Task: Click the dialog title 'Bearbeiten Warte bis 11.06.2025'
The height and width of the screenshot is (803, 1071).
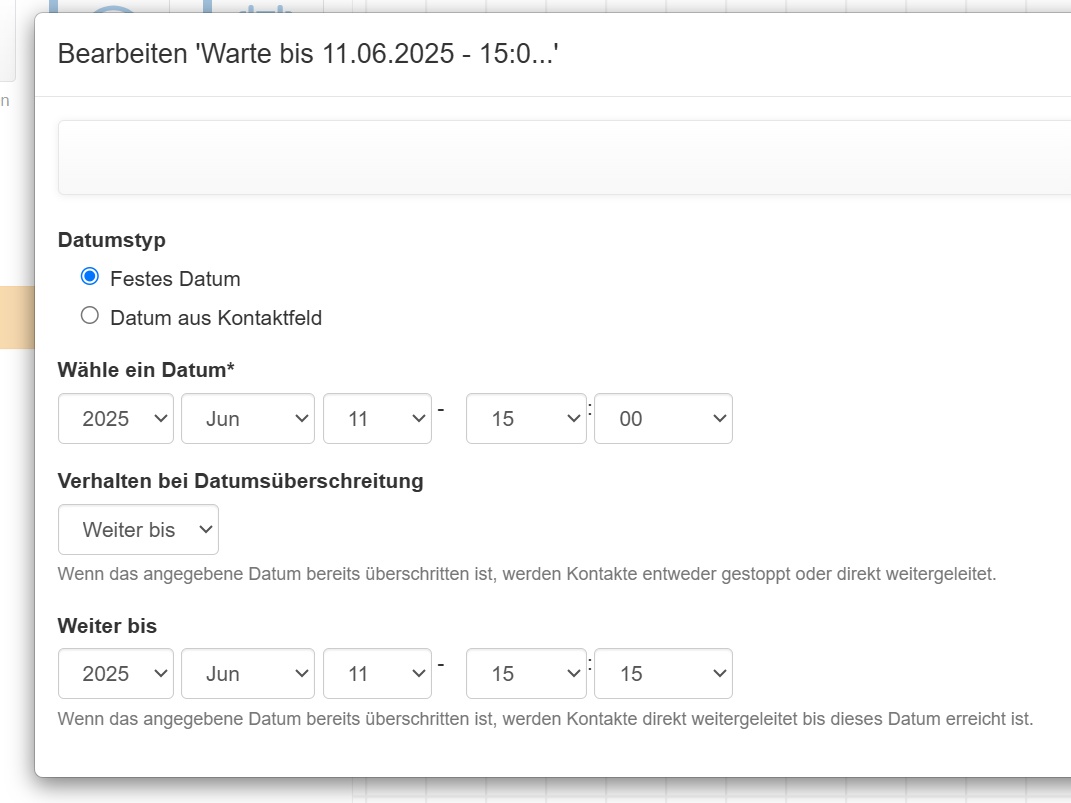Action: click(x=298, y=55)
